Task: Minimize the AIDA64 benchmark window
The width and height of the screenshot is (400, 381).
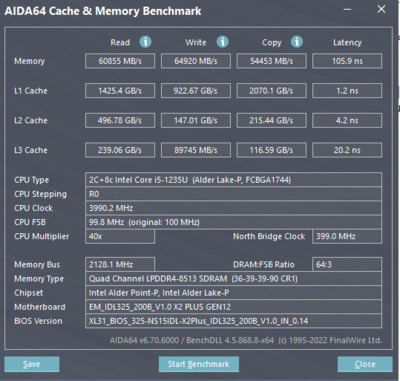Action: (347, 9)
